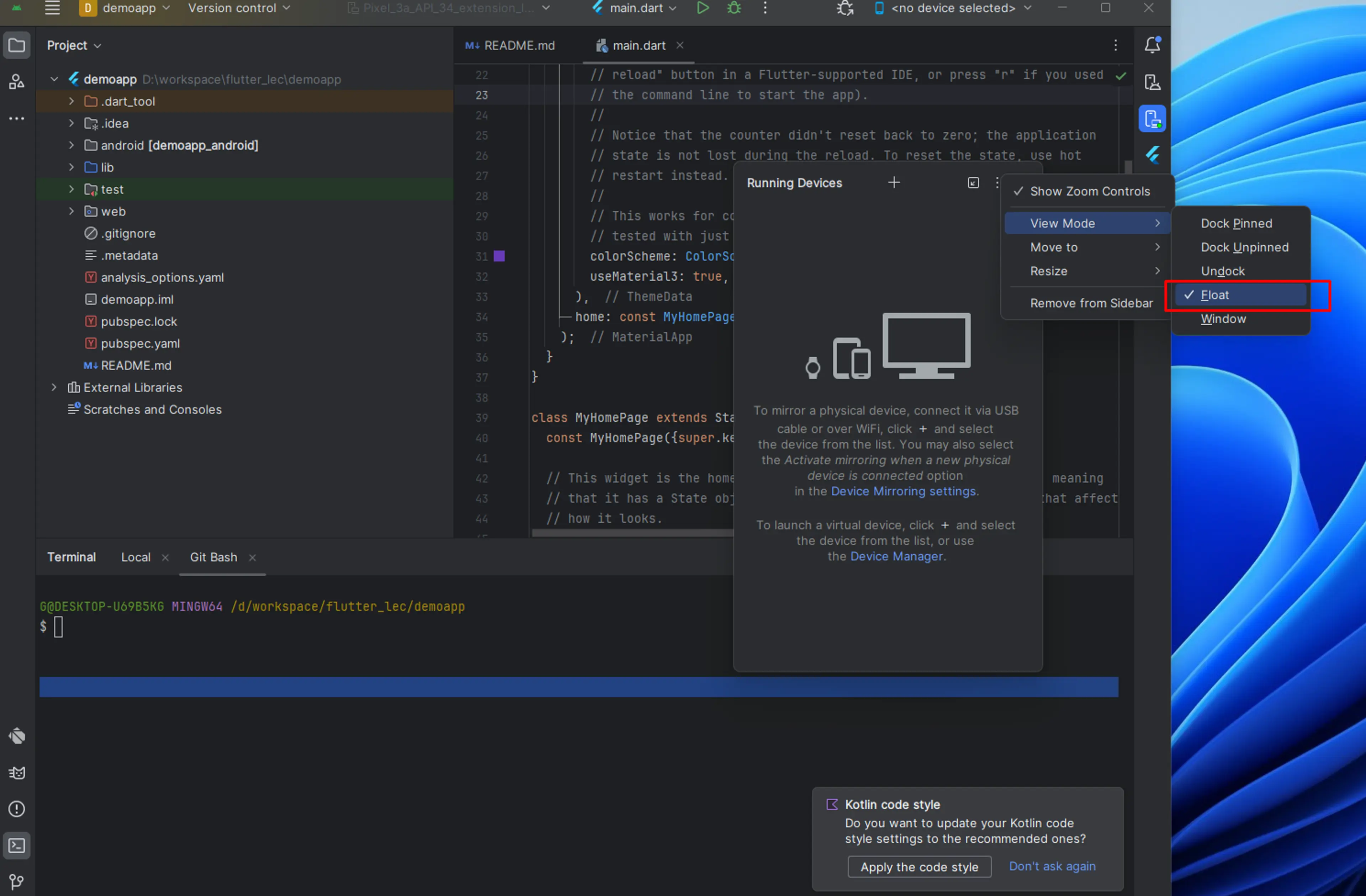Viewport: 1366px width, 896px height.
Task: Open the Resize submenu
Action: [1086, 271]
